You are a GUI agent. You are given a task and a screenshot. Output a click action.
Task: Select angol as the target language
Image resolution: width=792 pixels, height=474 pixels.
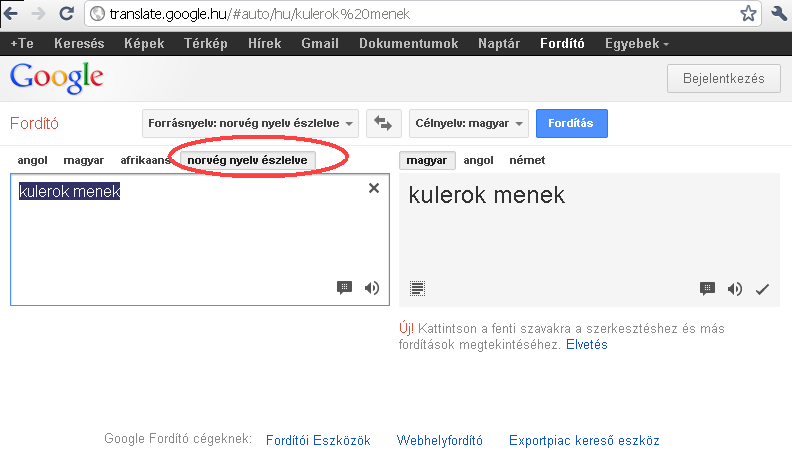[479, 160]
